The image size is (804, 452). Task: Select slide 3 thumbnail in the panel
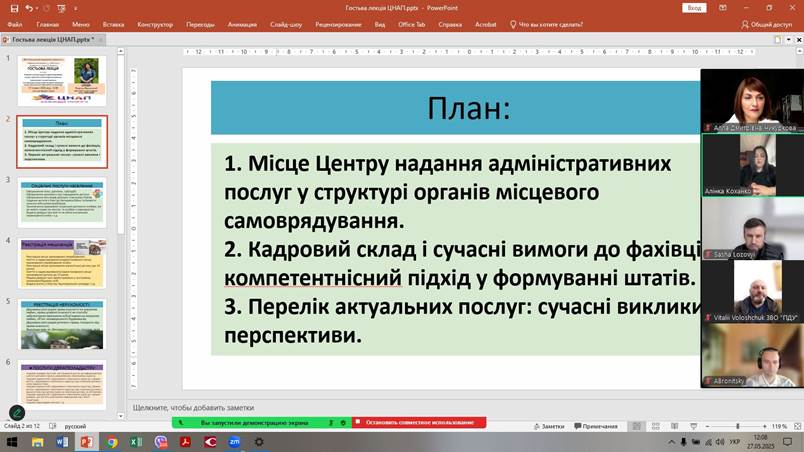pos(62,202)
